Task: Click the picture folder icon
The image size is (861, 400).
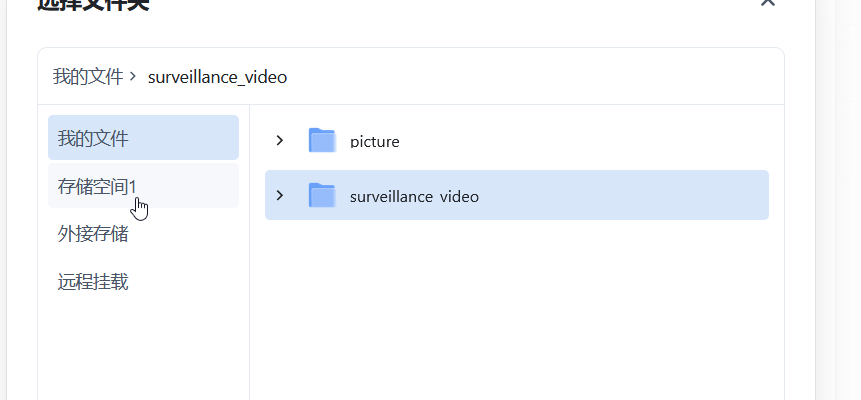Action: (x=322, y=140)
